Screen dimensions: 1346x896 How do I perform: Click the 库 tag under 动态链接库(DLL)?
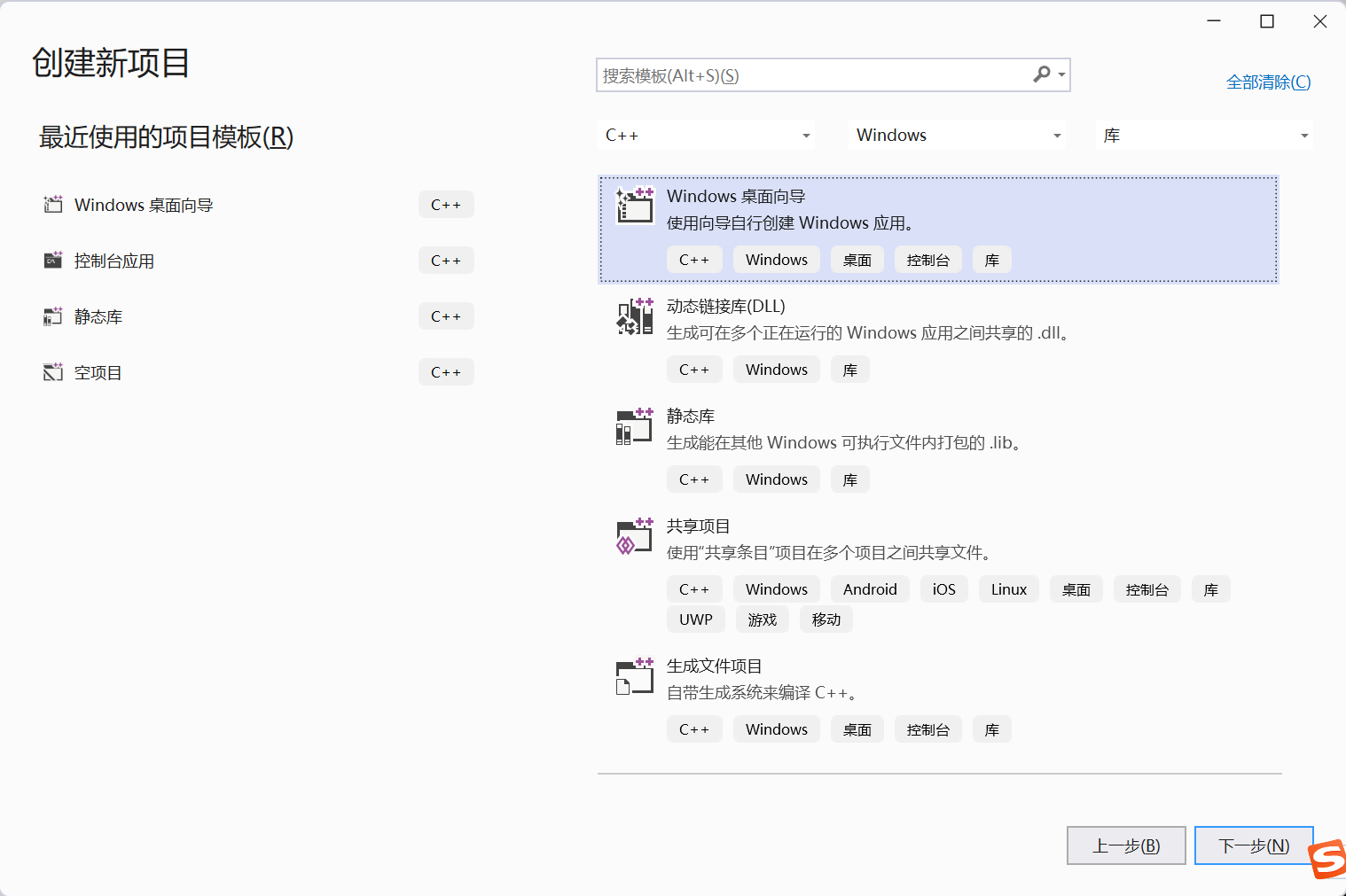(850, 370)
